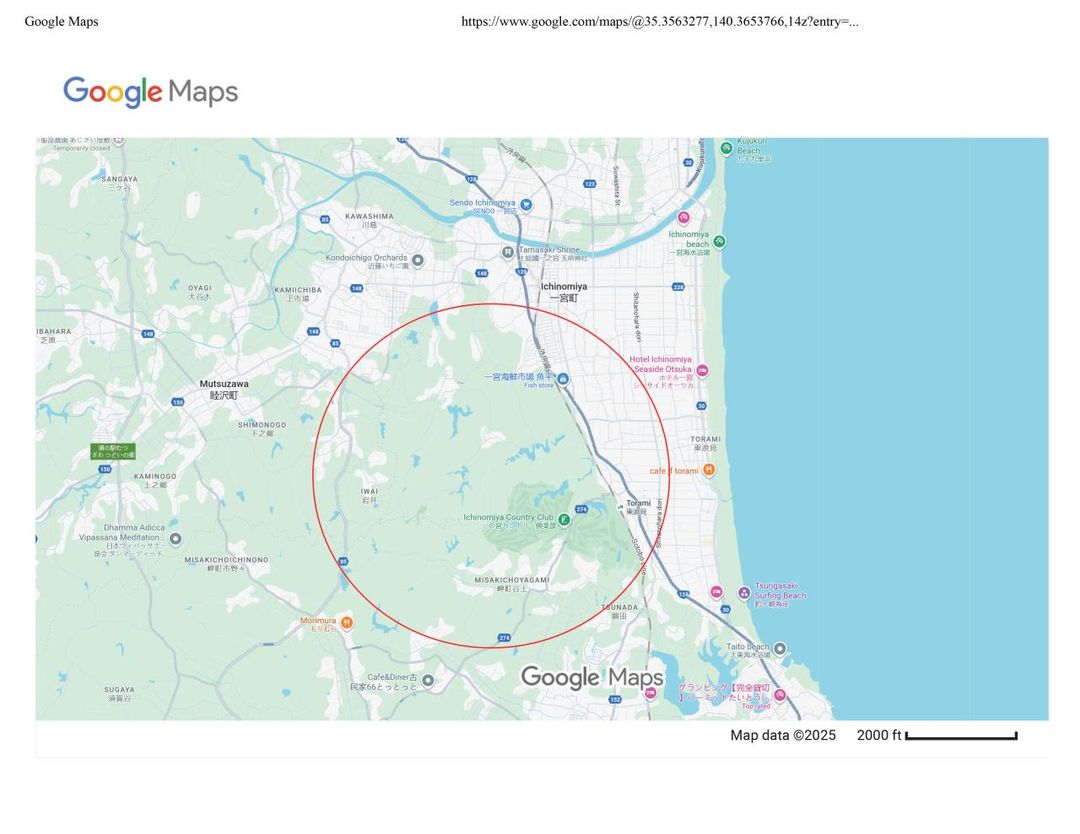Screen dimensions: 1080x834
Task: Open the Cafe&Diner gray pin
Action: pyautogui.click(x=428, y=680)
